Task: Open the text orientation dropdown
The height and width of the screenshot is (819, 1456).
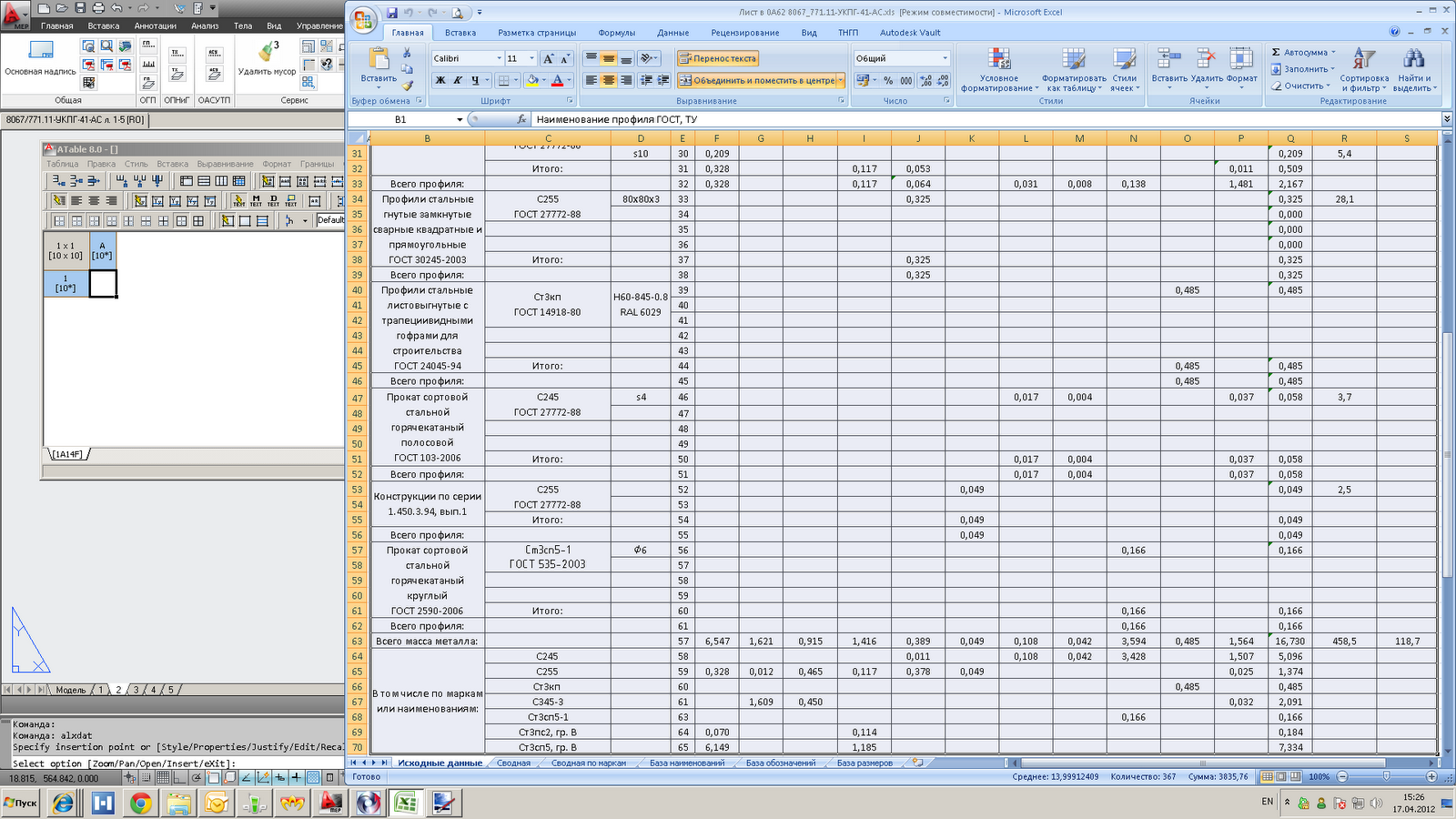Action: click(x=649, y=58)
